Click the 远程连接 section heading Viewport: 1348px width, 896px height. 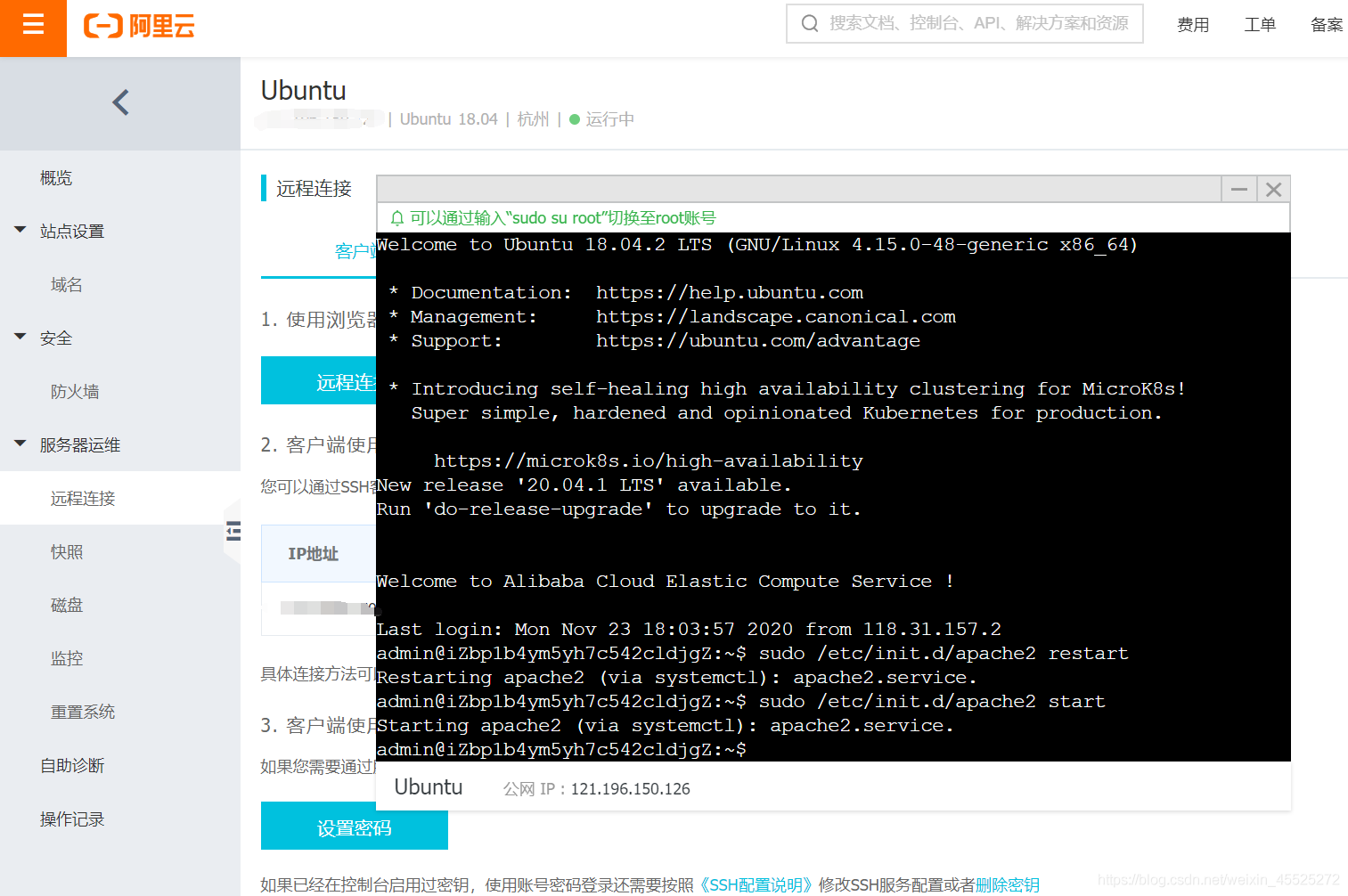tap(314, 189)
